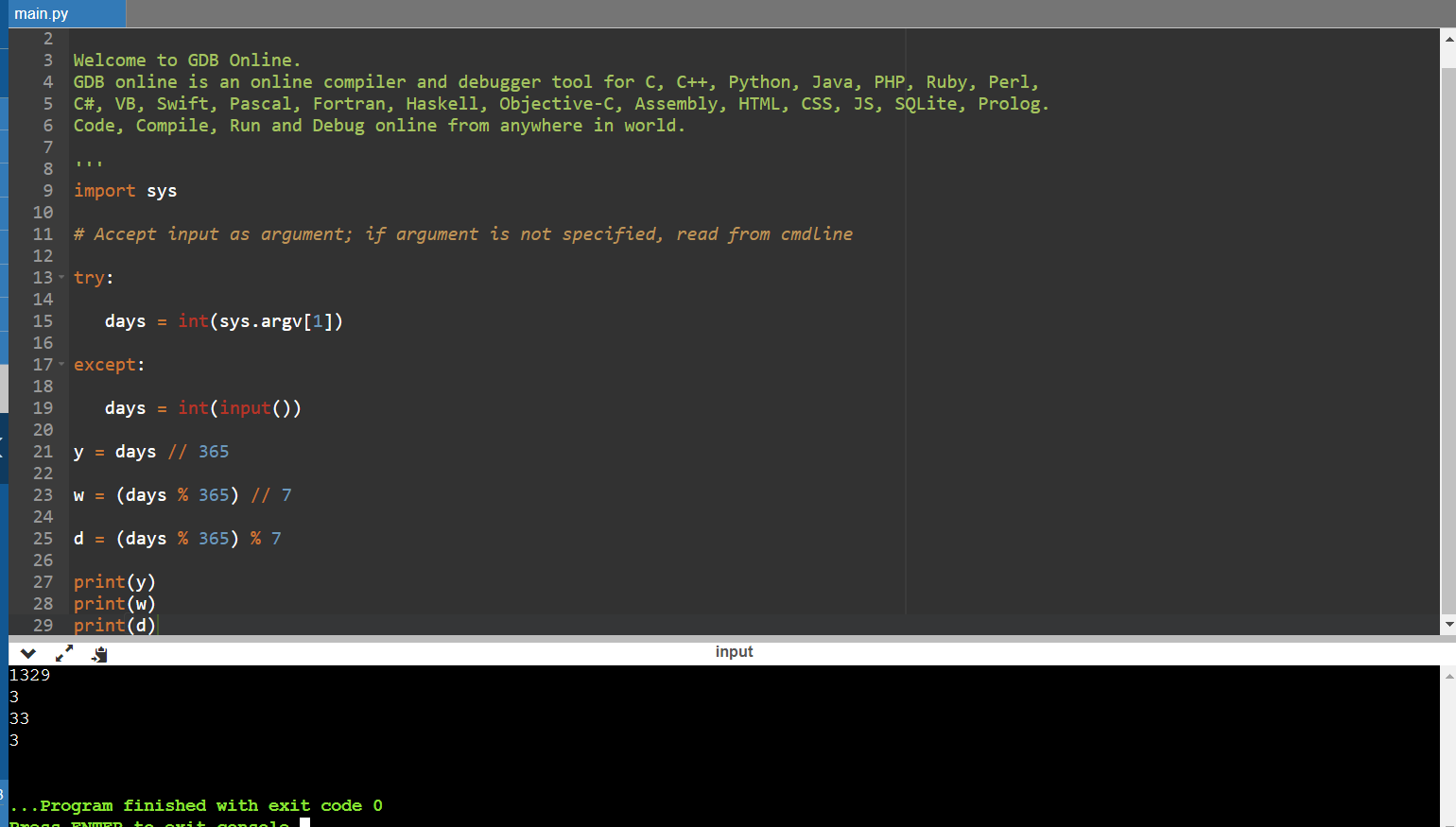
Task: Click the line number 9 in the gutter
Action: tap(47, 191)
